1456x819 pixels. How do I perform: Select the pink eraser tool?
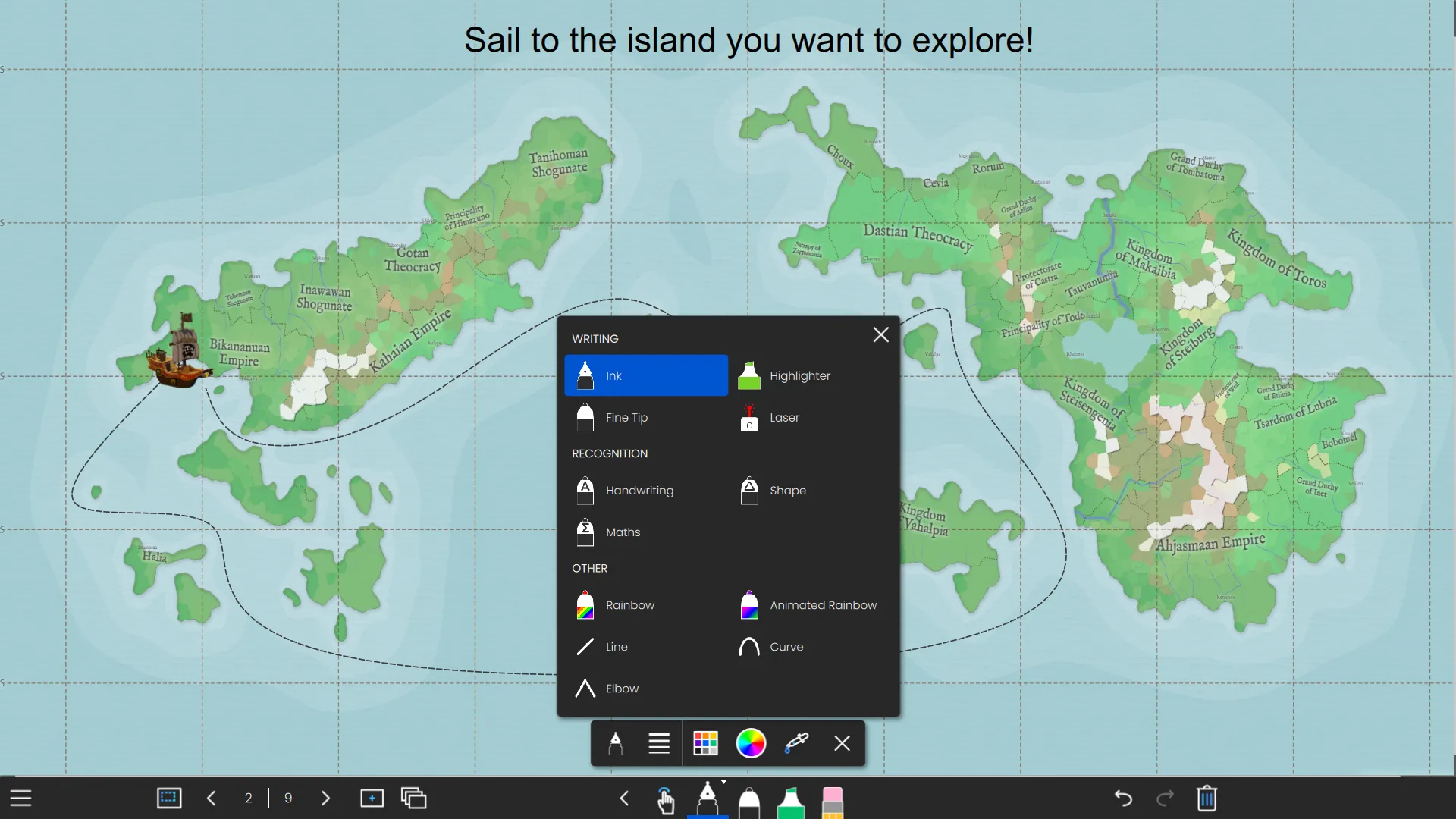coord(833,802)
